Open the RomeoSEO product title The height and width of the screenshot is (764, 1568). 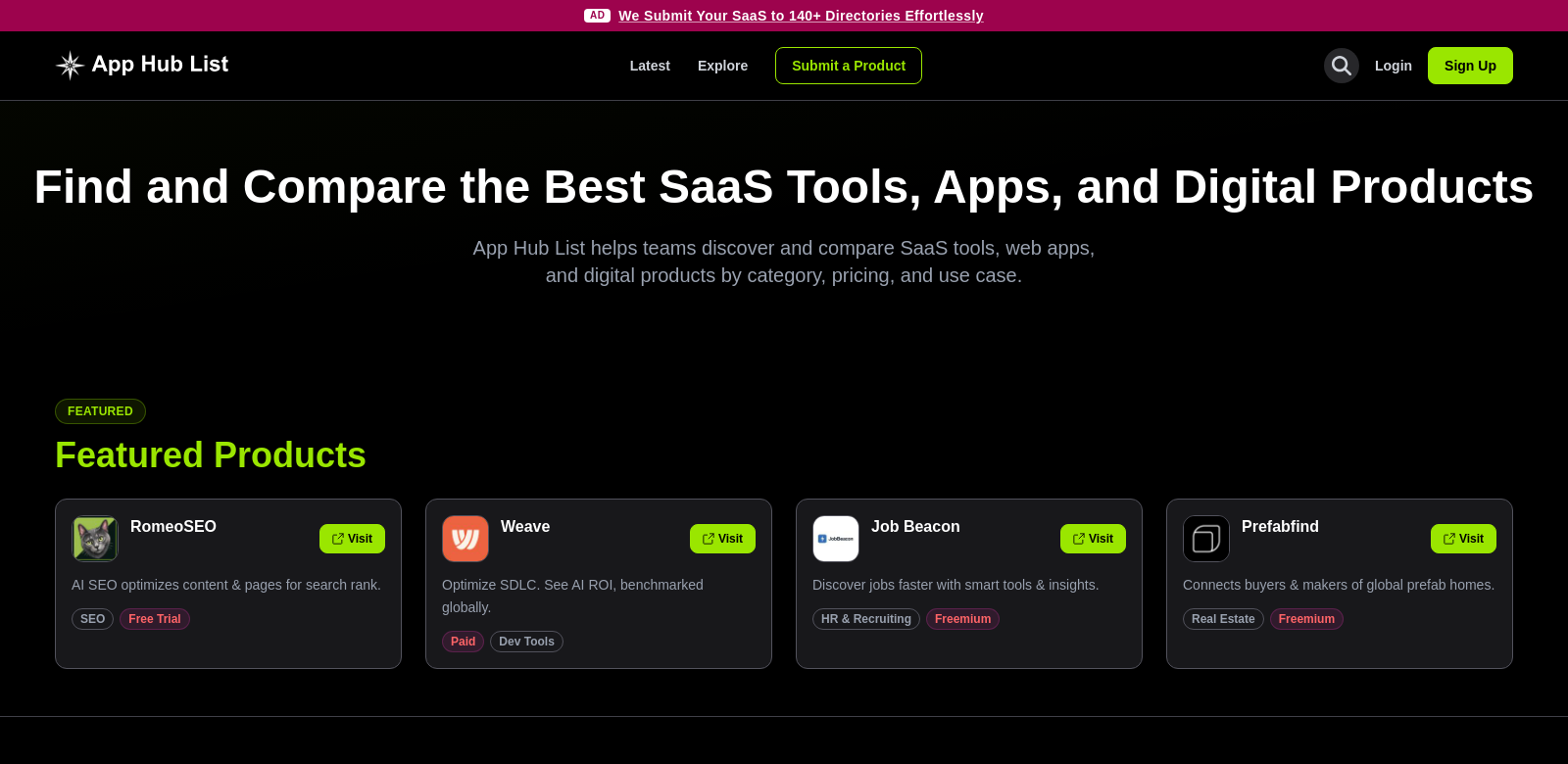click(173, 527)
